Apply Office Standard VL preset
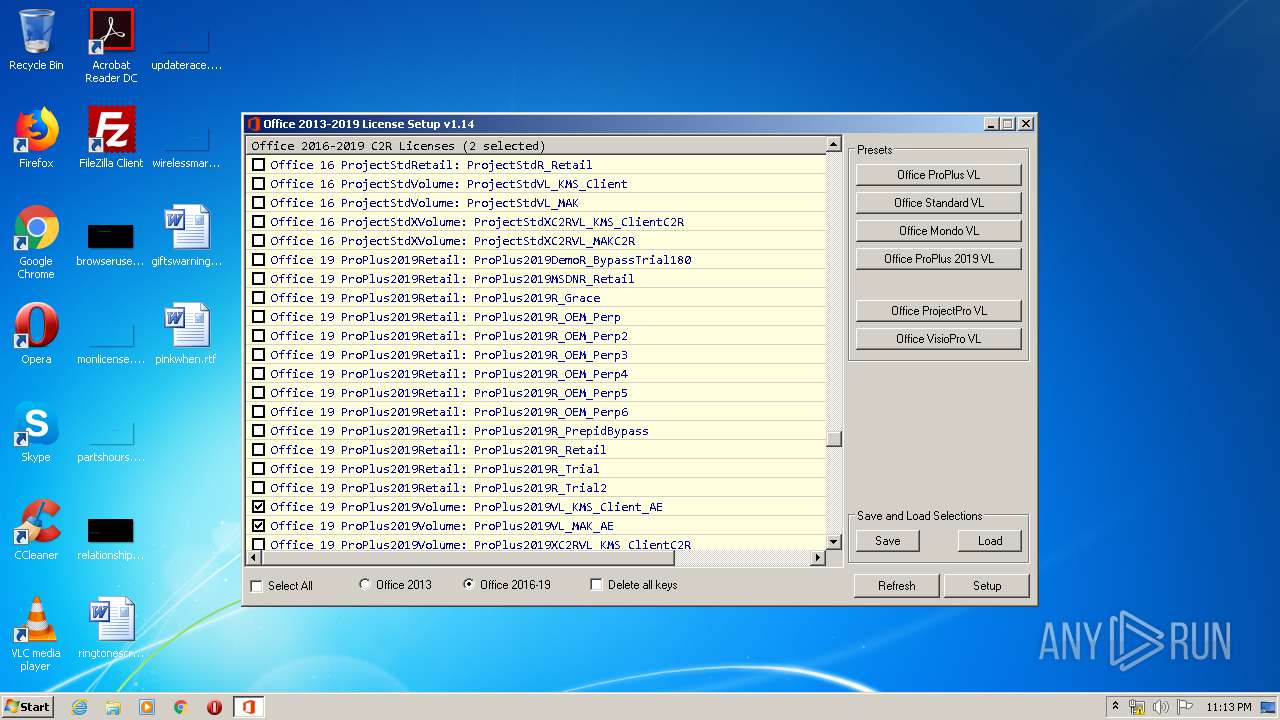This screenshot has width=1280, height=720. click(938, 203)
